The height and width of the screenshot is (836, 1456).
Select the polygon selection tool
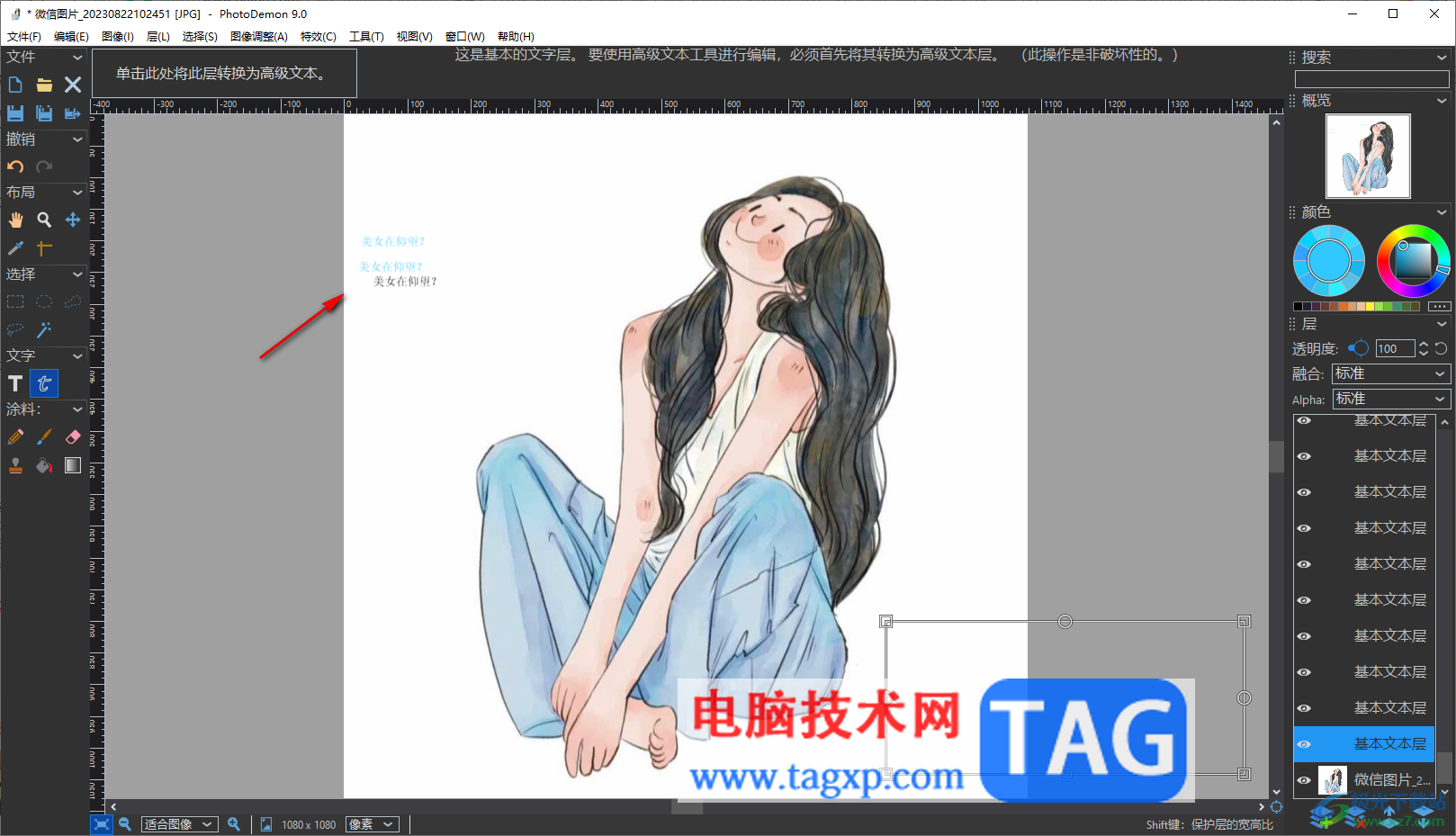coord(73,301)
